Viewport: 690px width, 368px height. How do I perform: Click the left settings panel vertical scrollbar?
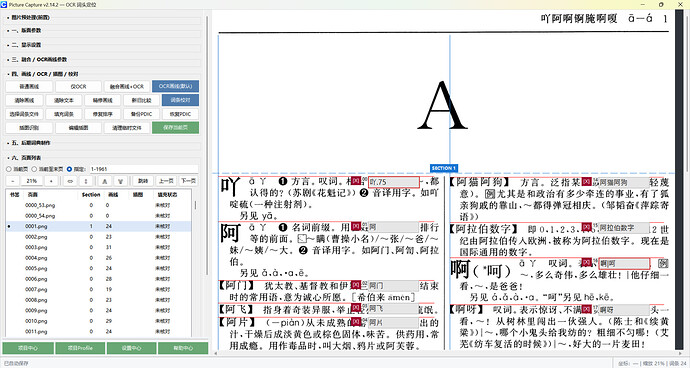coord(207,145)
